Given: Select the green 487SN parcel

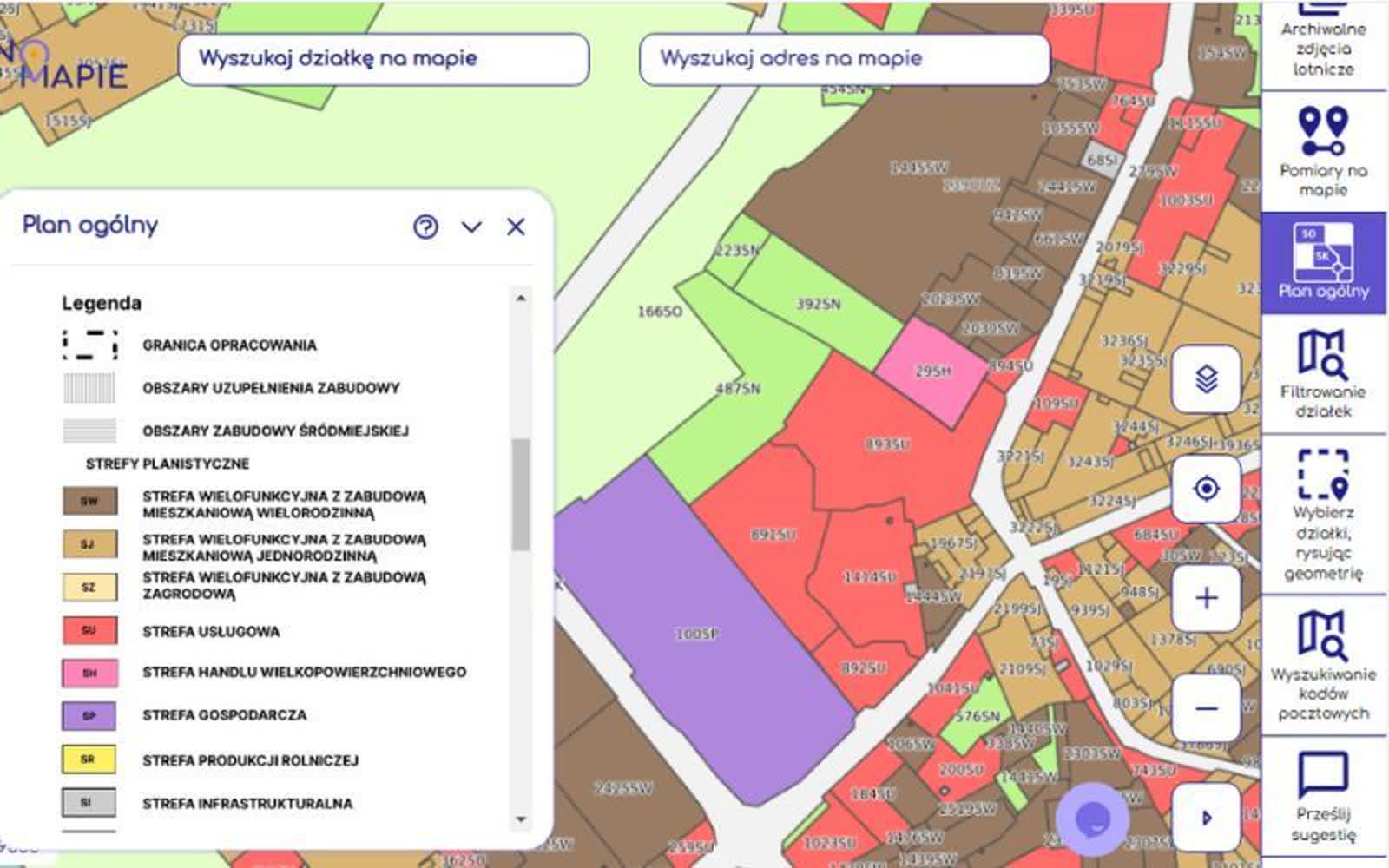Looking at the screenshot, I should (x=738, y=389).
